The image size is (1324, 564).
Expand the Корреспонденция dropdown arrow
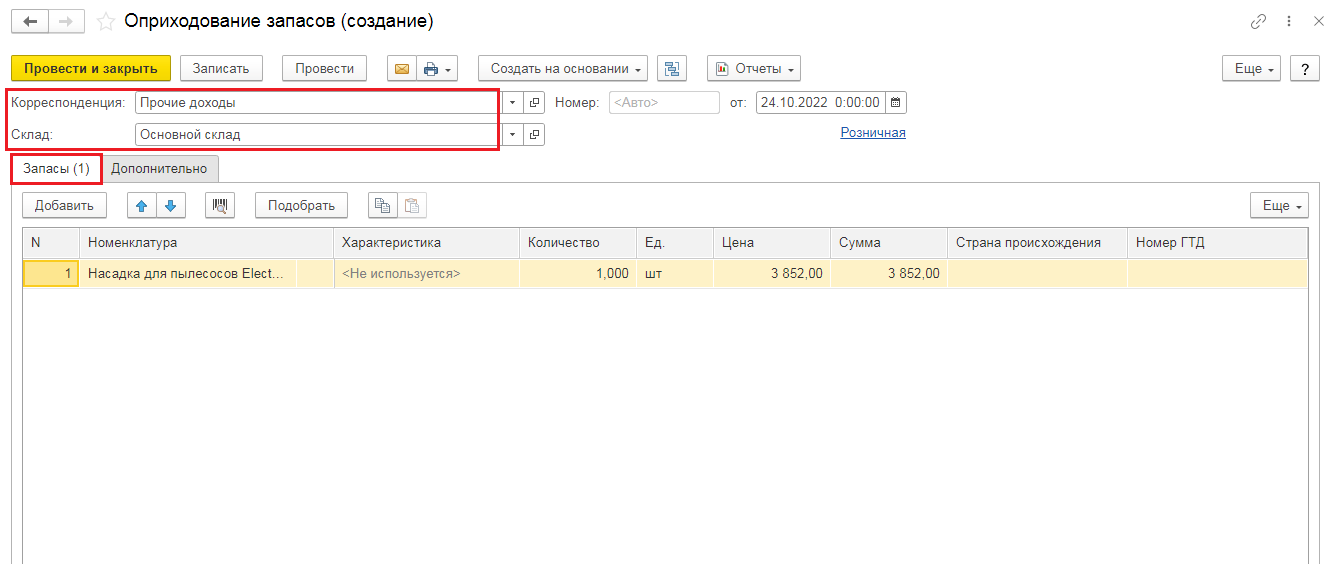pyautogui.click(x=512, y=103)
